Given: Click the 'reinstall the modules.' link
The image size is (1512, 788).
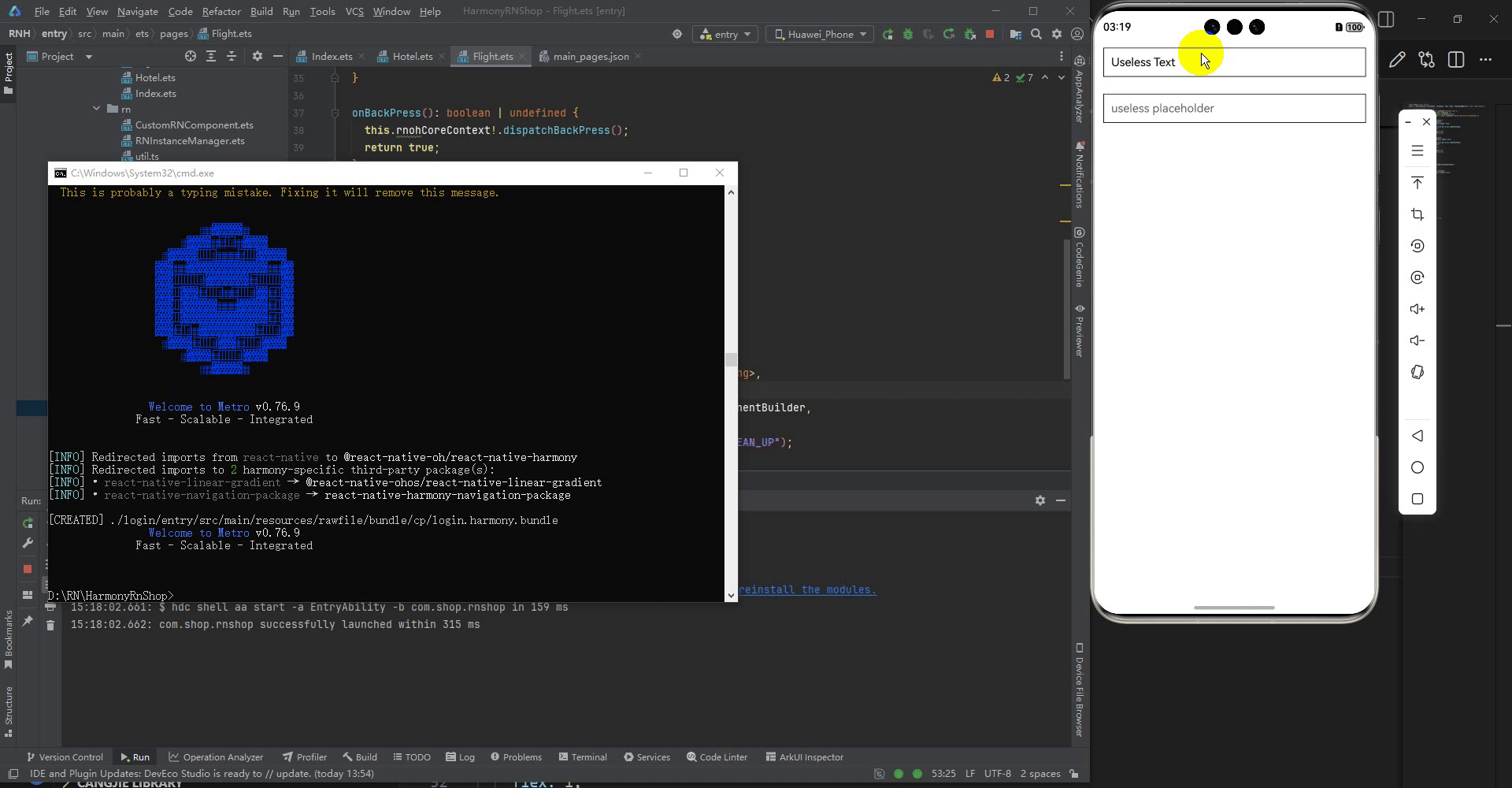Looking at the screenshot, I should (807, 589).
